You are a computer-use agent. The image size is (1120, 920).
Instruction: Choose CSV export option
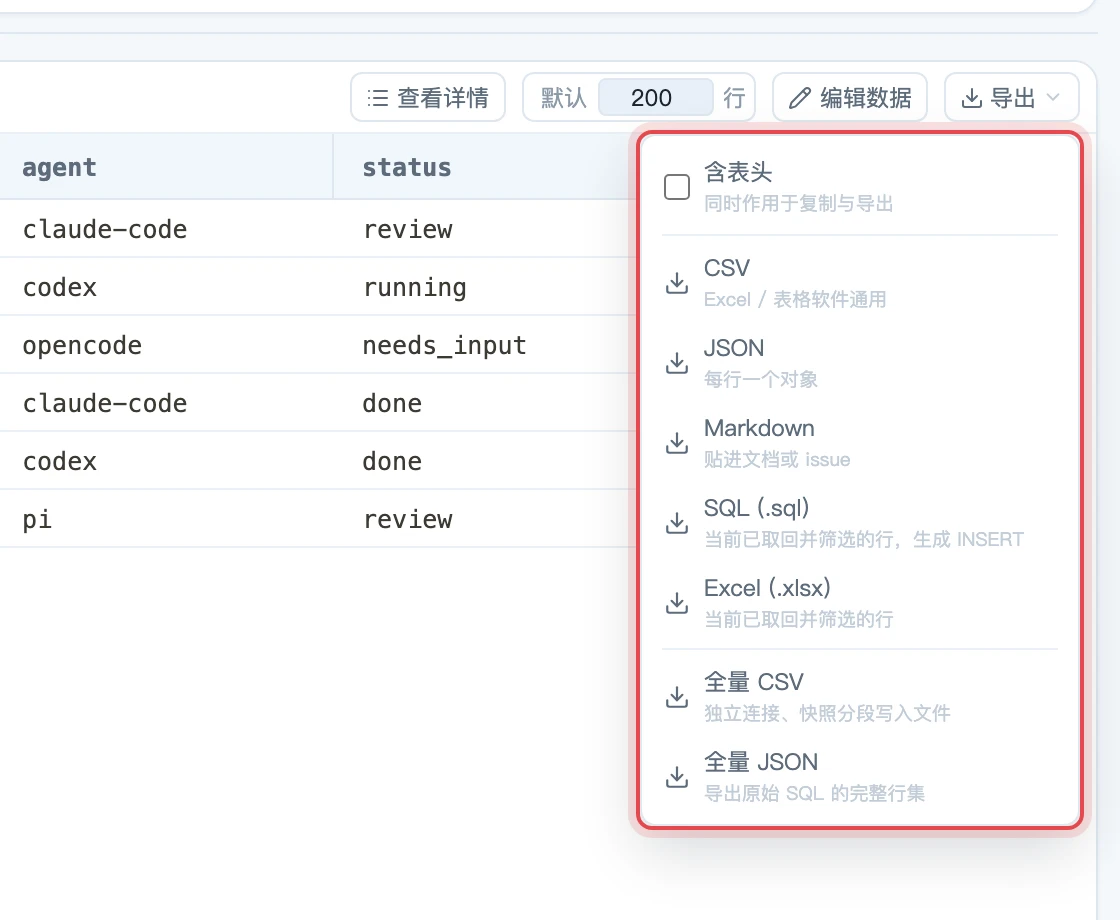[x=859, y=283]
